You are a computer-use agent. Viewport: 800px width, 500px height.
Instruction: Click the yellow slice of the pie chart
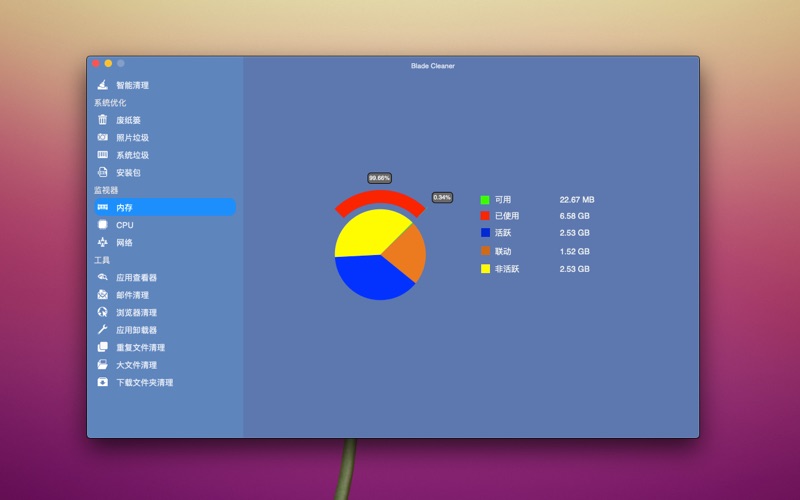tap(365, 232)
